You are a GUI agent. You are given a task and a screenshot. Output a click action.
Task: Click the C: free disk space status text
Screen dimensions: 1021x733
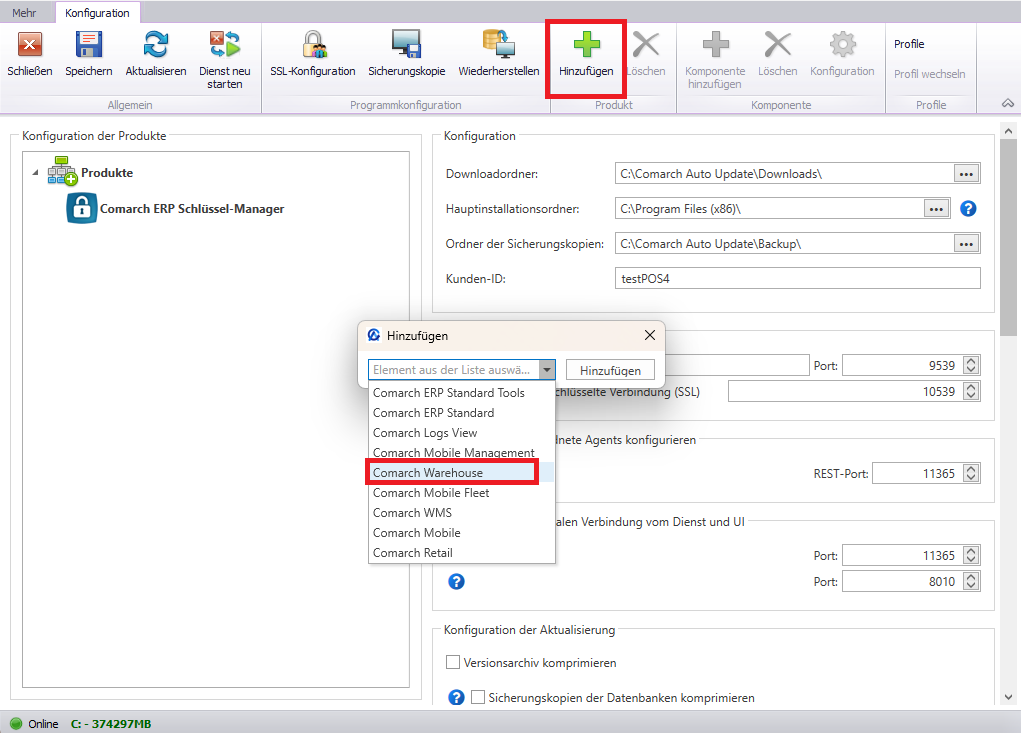pos(111,723)
